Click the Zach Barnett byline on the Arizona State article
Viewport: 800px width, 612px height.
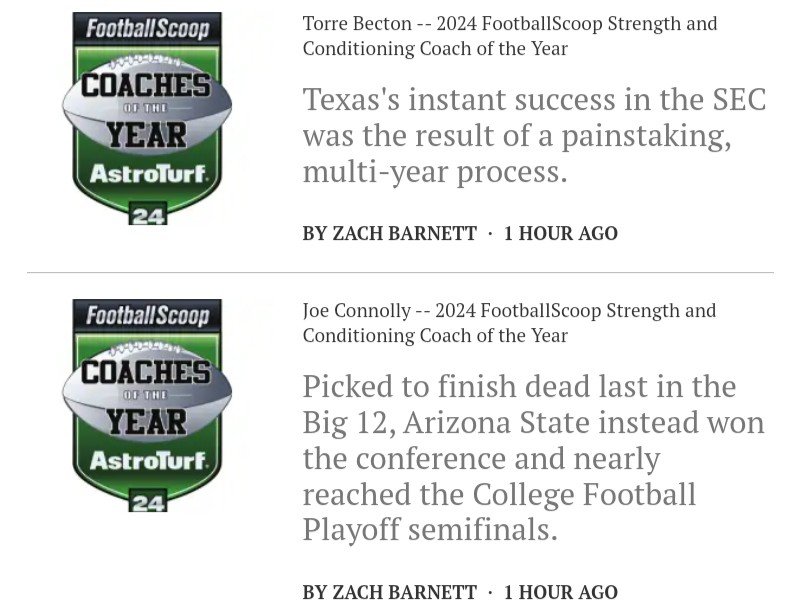389,592
